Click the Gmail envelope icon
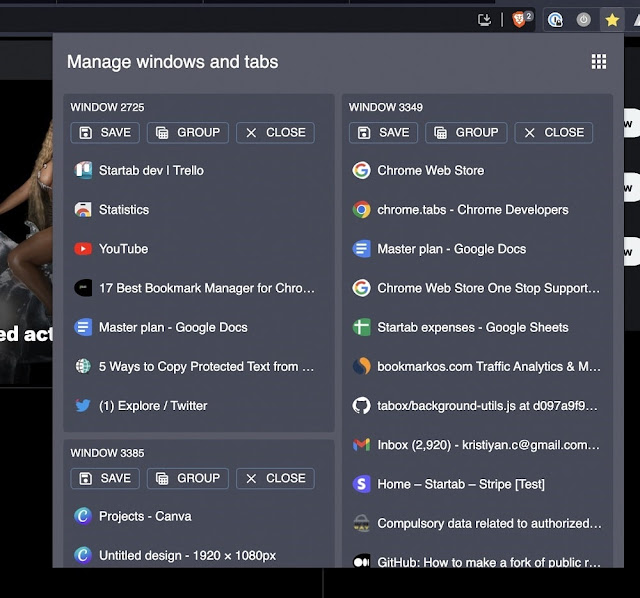This screenshot has width=640, height=598. click(362, 445)
